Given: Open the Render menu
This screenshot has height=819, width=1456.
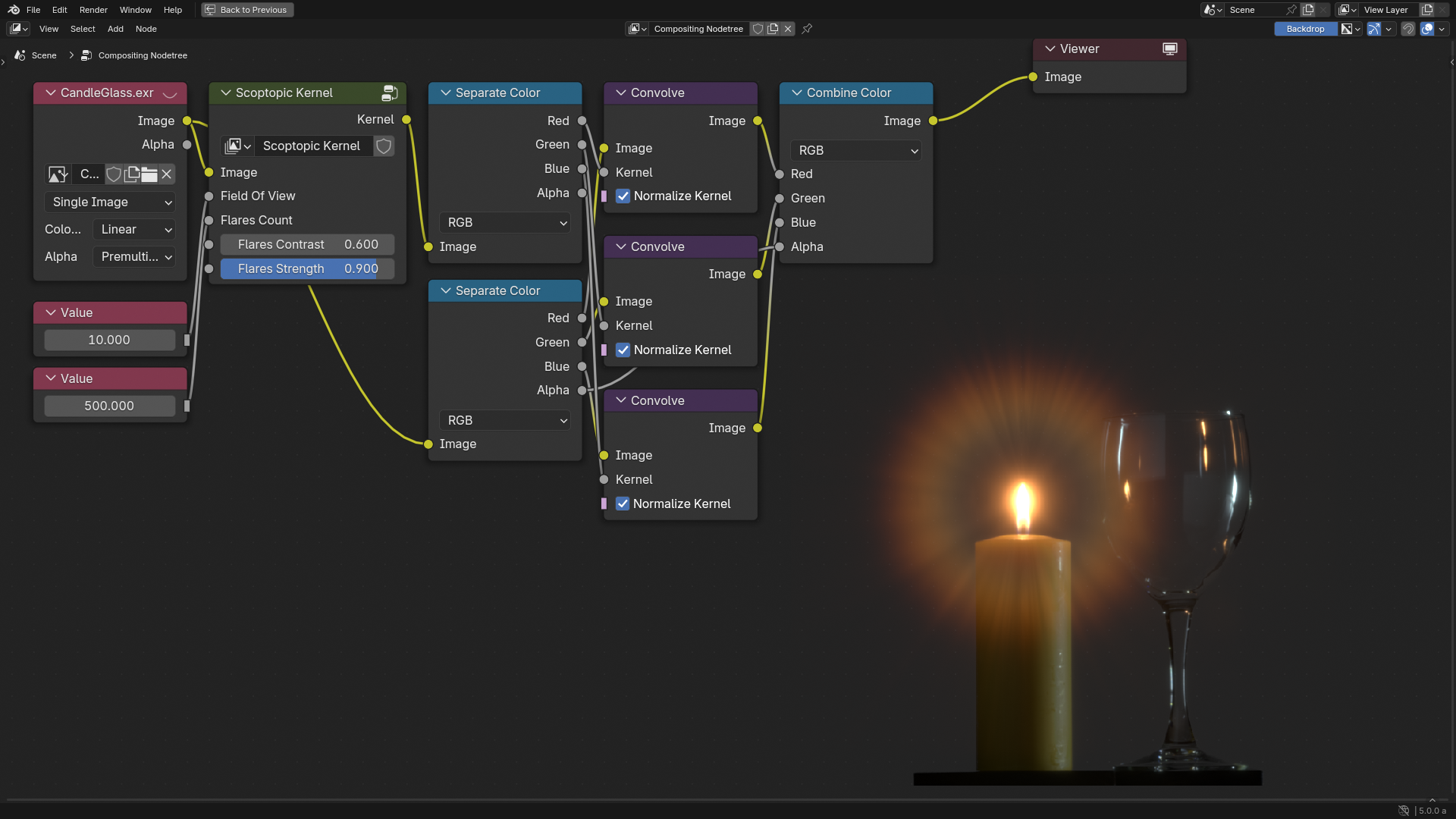Looking at the screenshot, I should point(93,10).
